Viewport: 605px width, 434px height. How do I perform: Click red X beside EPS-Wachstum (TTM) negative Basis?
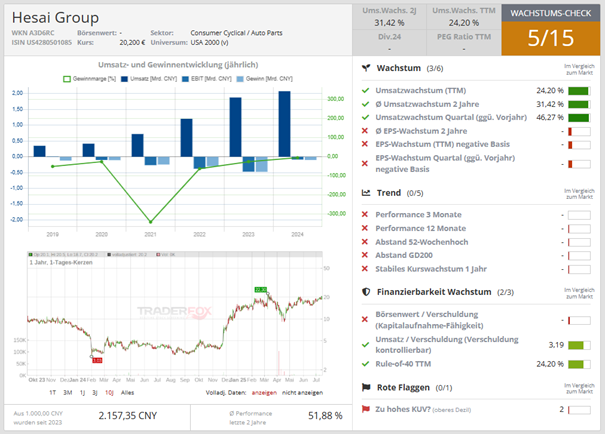pos(365,144)
